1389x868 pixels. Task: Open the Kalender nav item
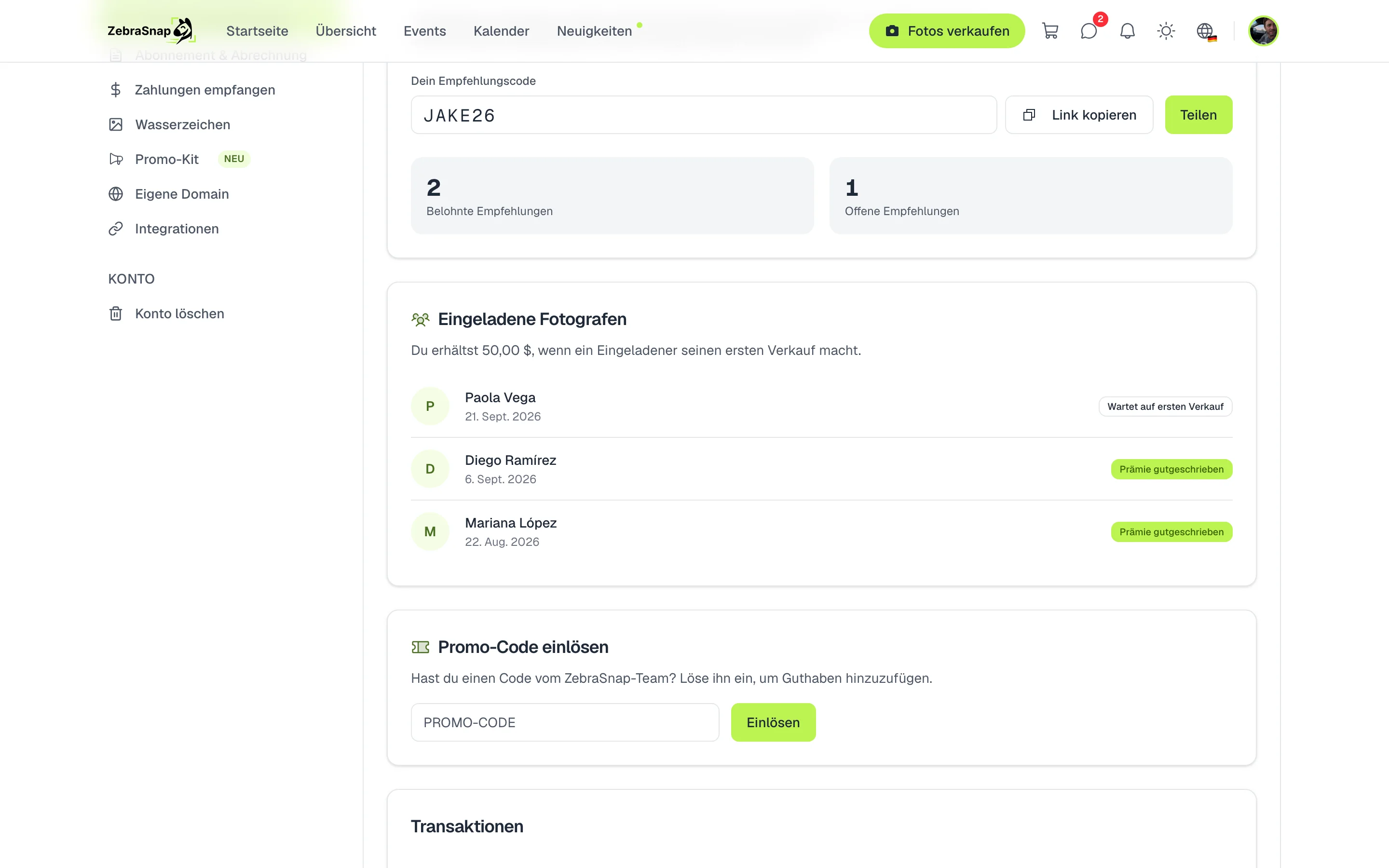click(501, 31)
